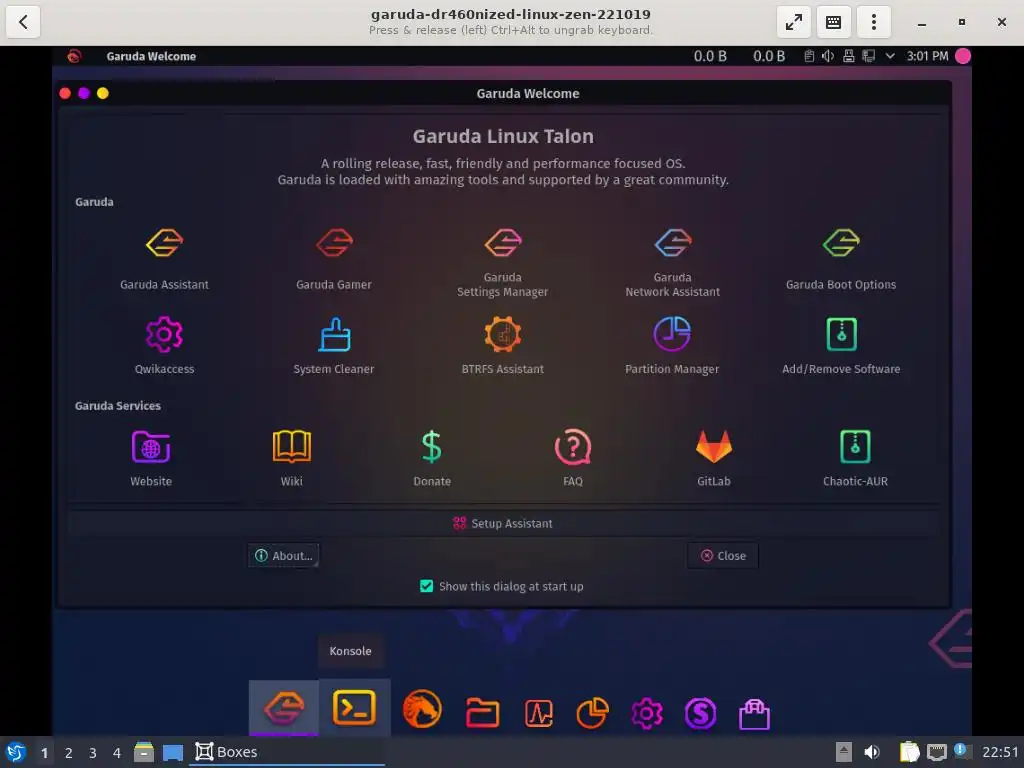1024x768 pixels.
Task: Click the Close button in Garuda Welcome
Action: click(722, 555)
